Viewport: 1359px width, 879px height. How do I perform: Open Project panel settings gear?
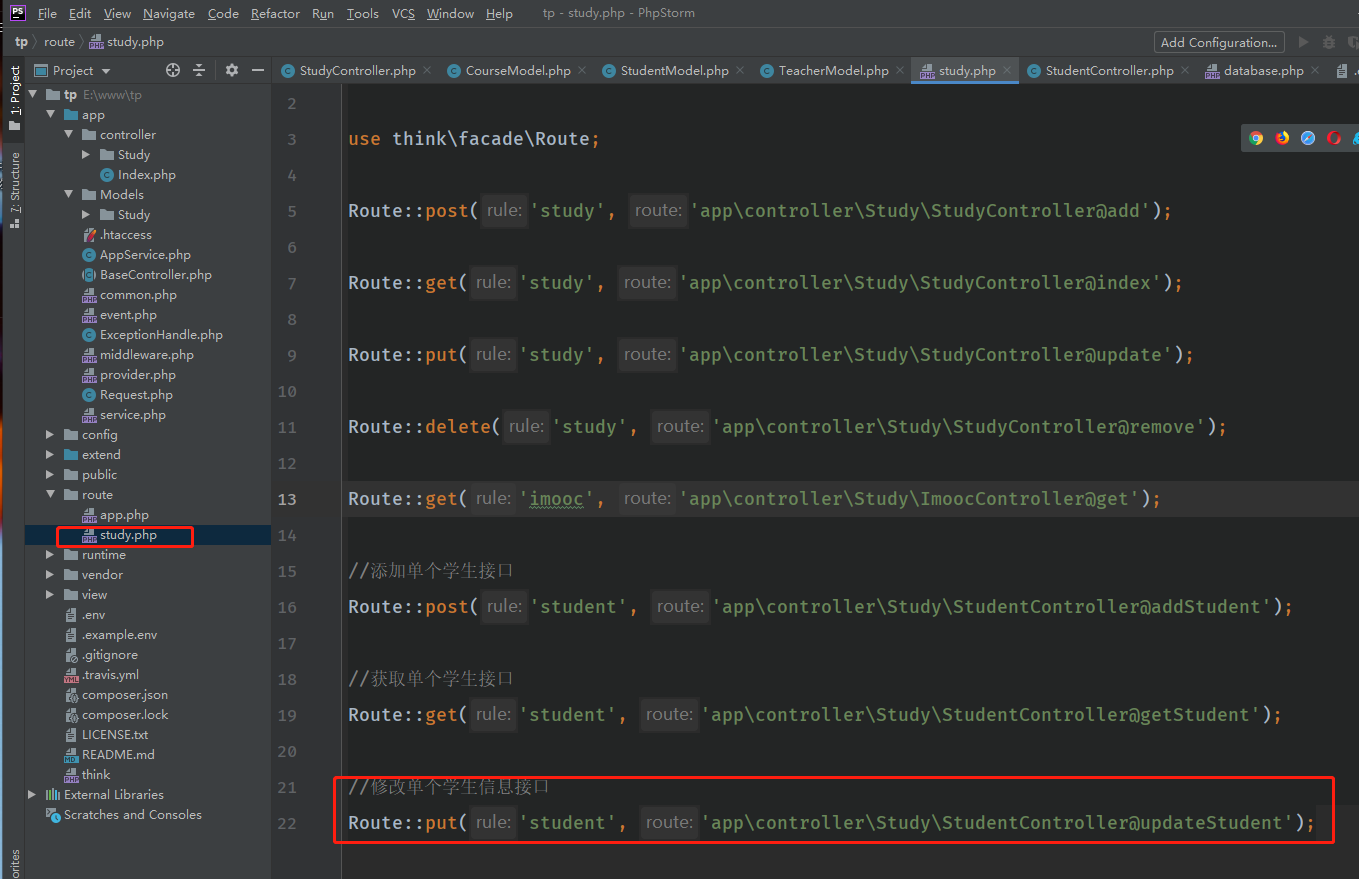(x=232, y=70)
